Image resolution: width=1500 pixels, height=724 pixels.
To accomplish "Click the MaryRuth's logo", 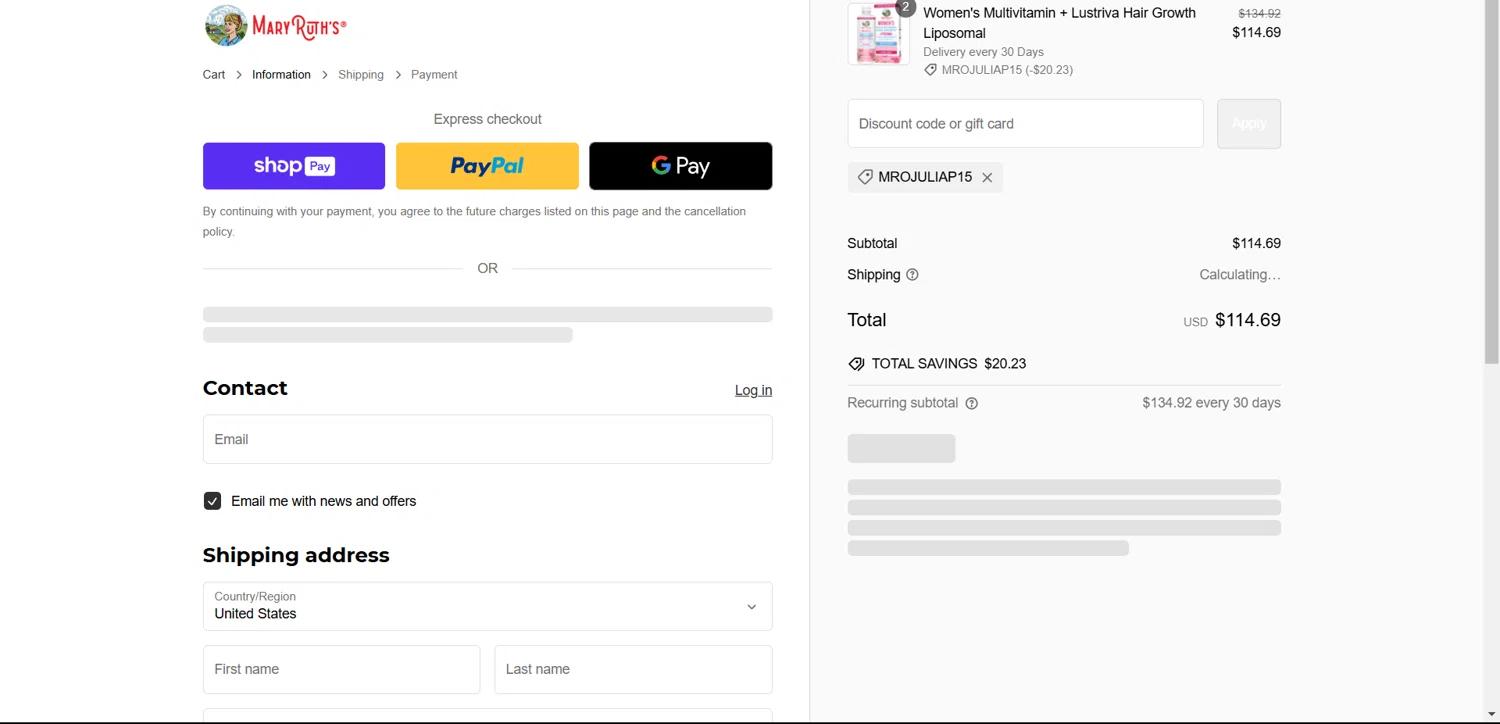I will tap(275, 26).
